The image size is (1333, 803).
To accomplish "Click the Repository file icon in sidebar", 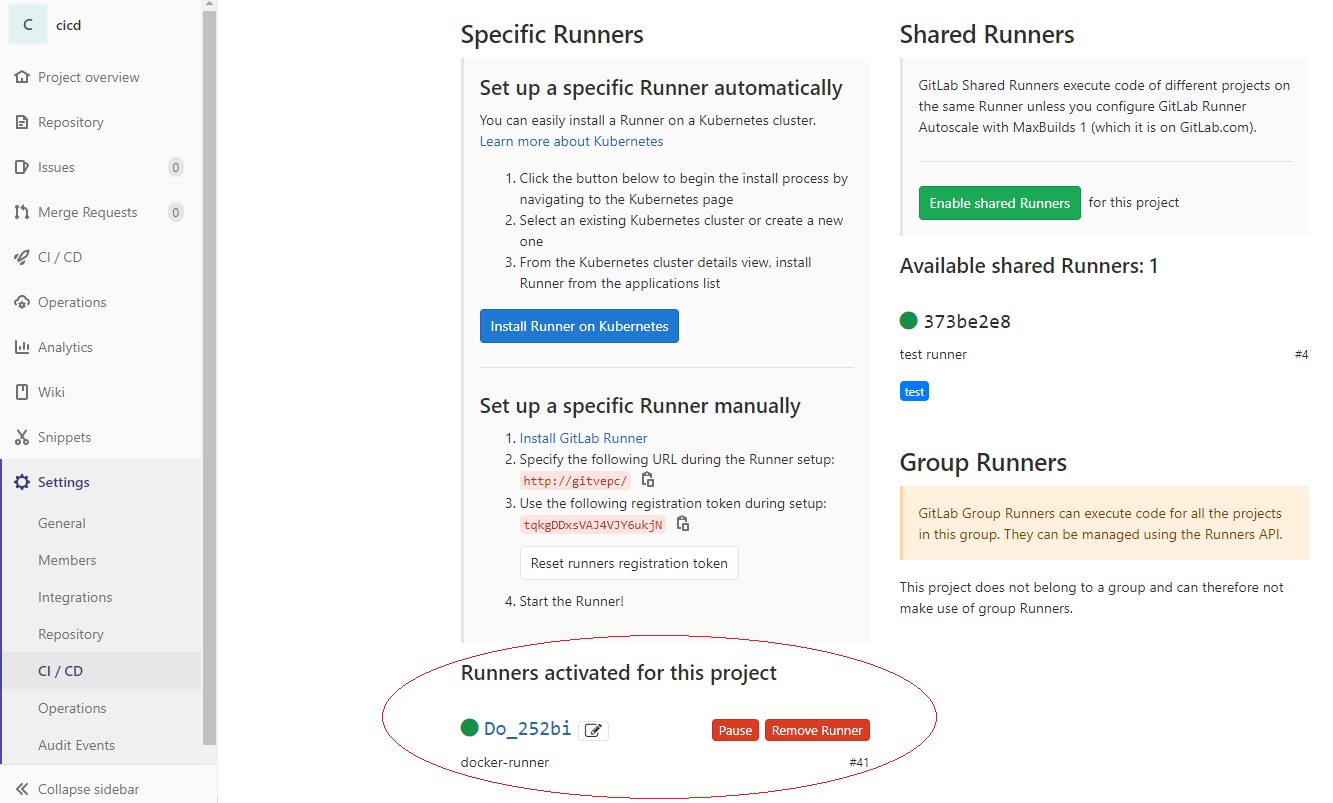I will [x=22, y=122].
